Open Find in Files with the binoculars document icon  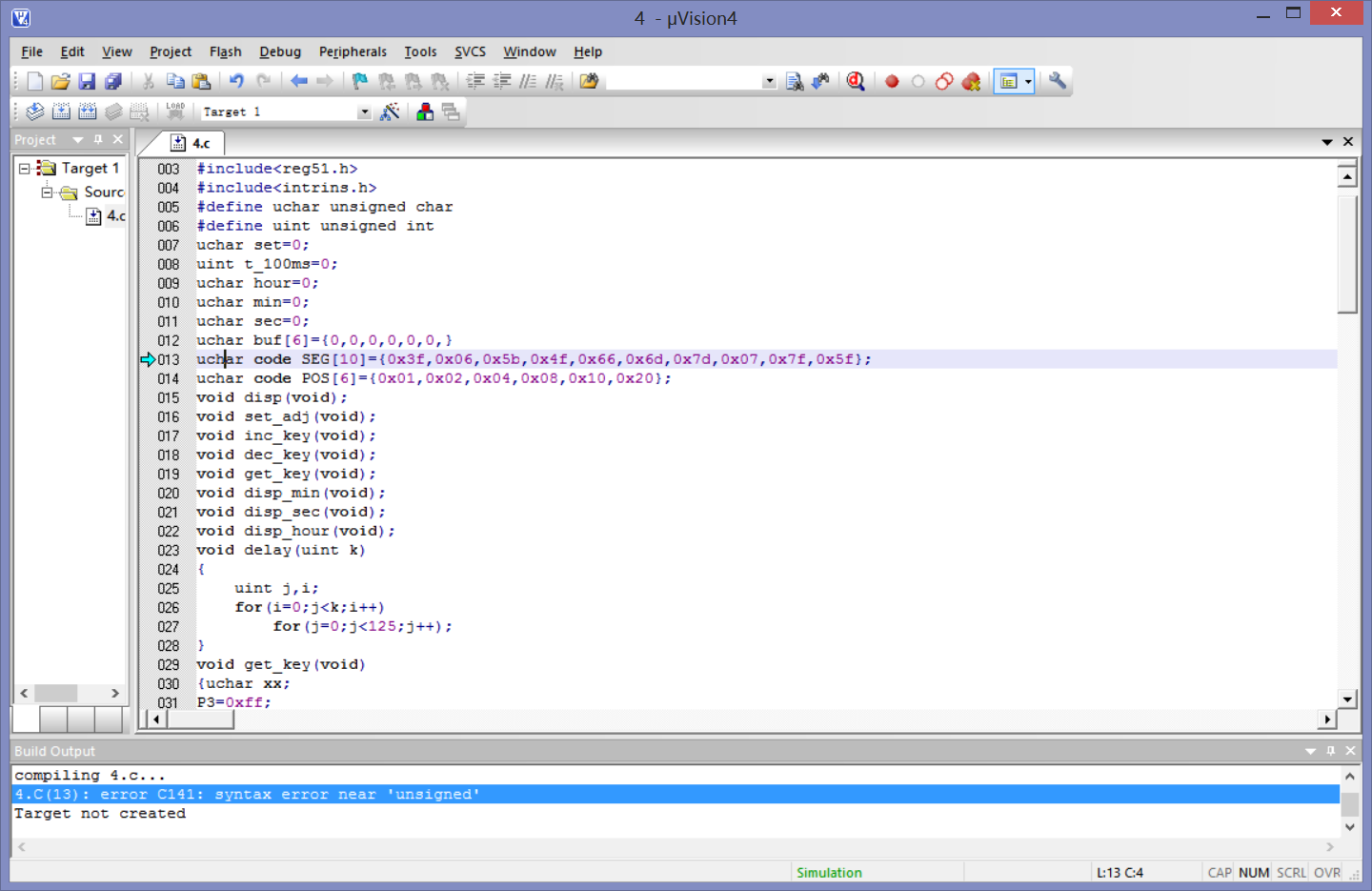click(795, 82)
